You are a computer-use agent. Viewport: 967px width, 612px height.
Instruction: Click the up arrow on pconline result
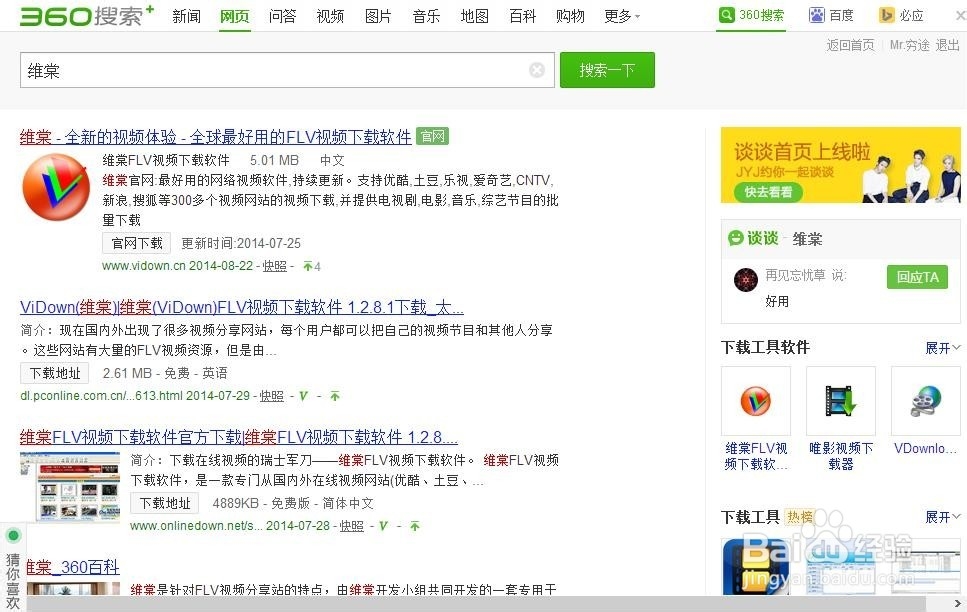[x=335, y=396]
